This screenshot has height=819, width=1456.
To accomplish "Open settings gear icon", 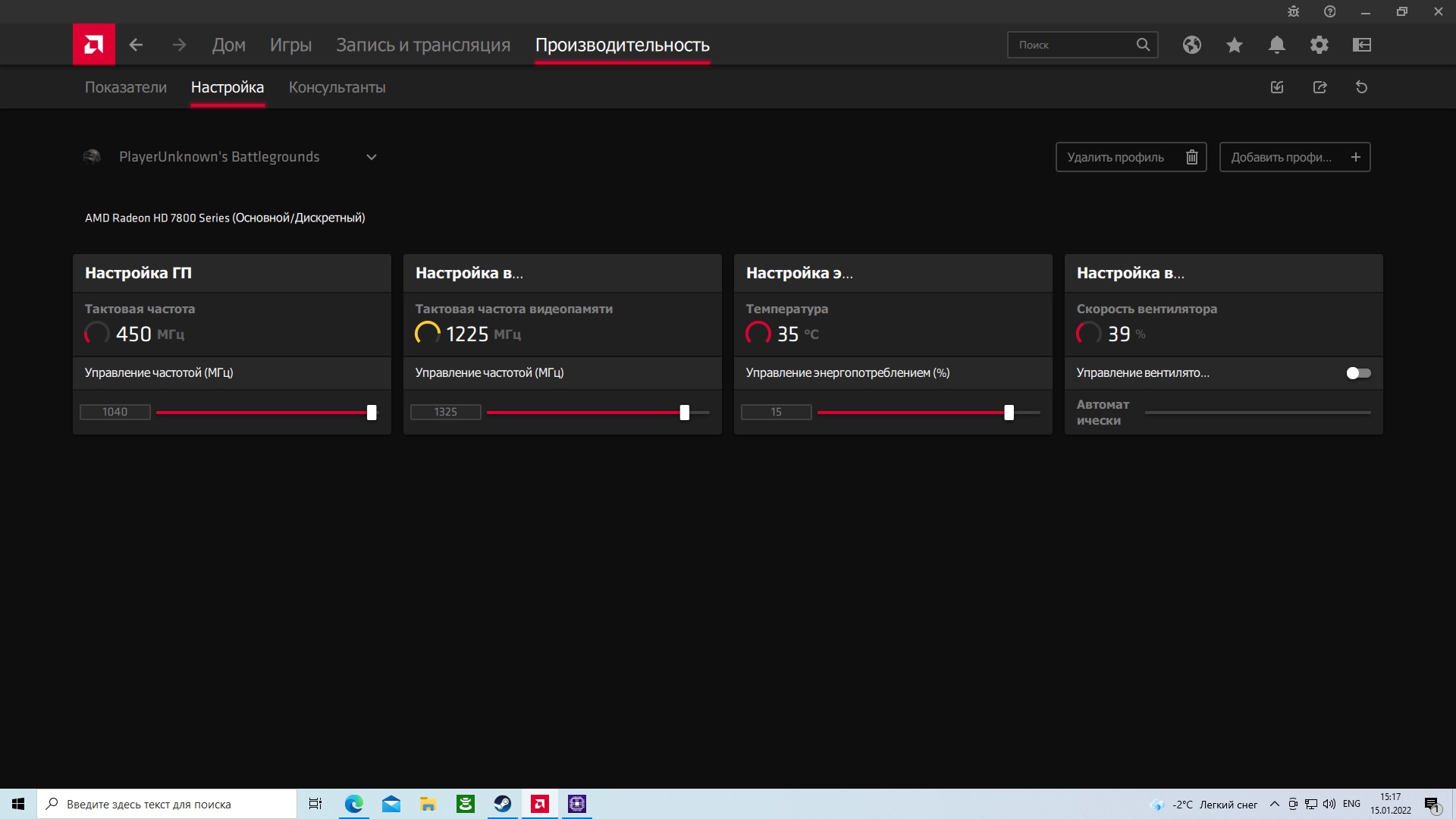I will tap(1319, 45).
